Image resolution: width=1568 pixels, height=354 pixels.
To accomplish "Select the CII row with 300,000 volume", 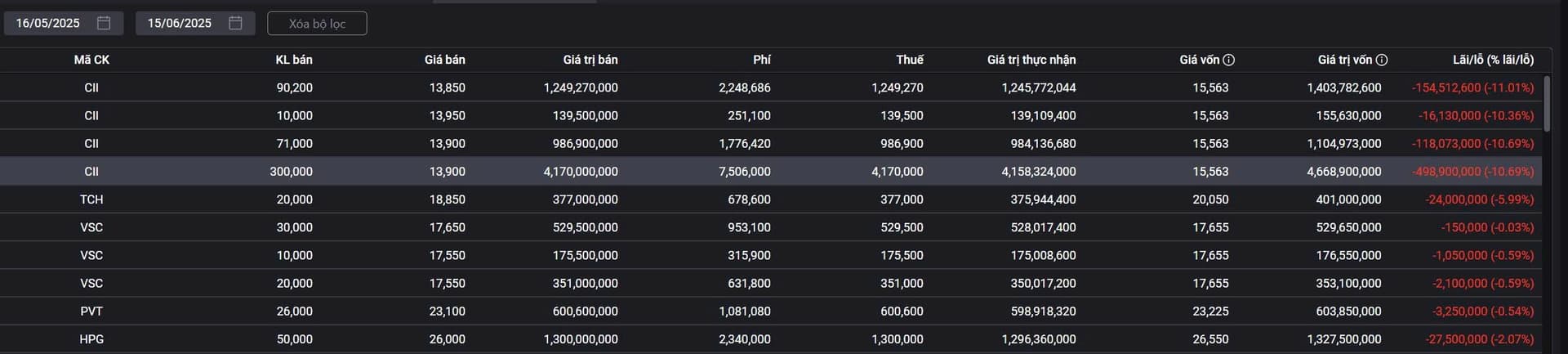I will pyautogui.click(x=91, y=172).
